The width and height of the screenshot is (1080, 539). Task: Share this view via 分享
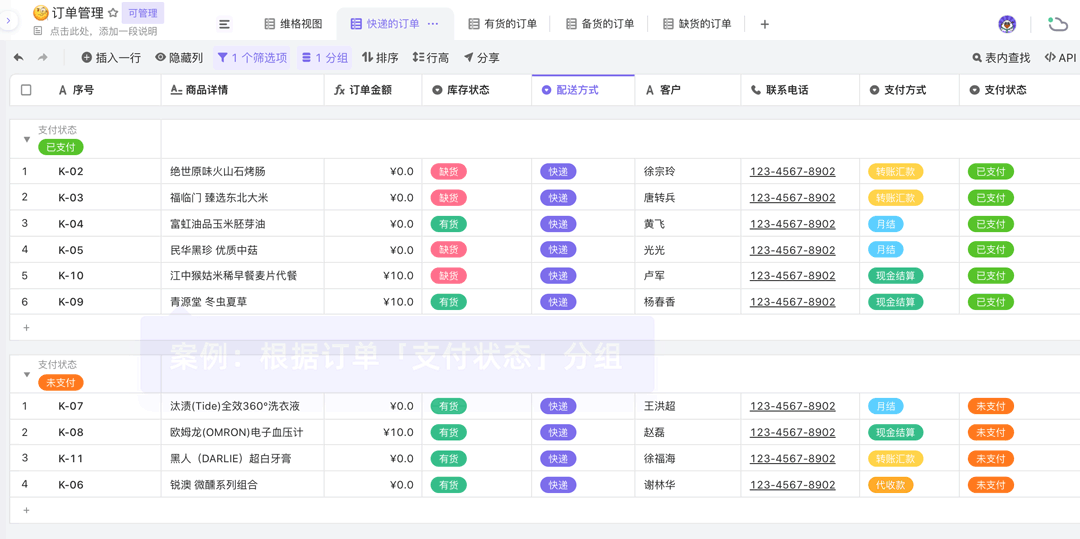pyautogui.click(x=481, y=58)
